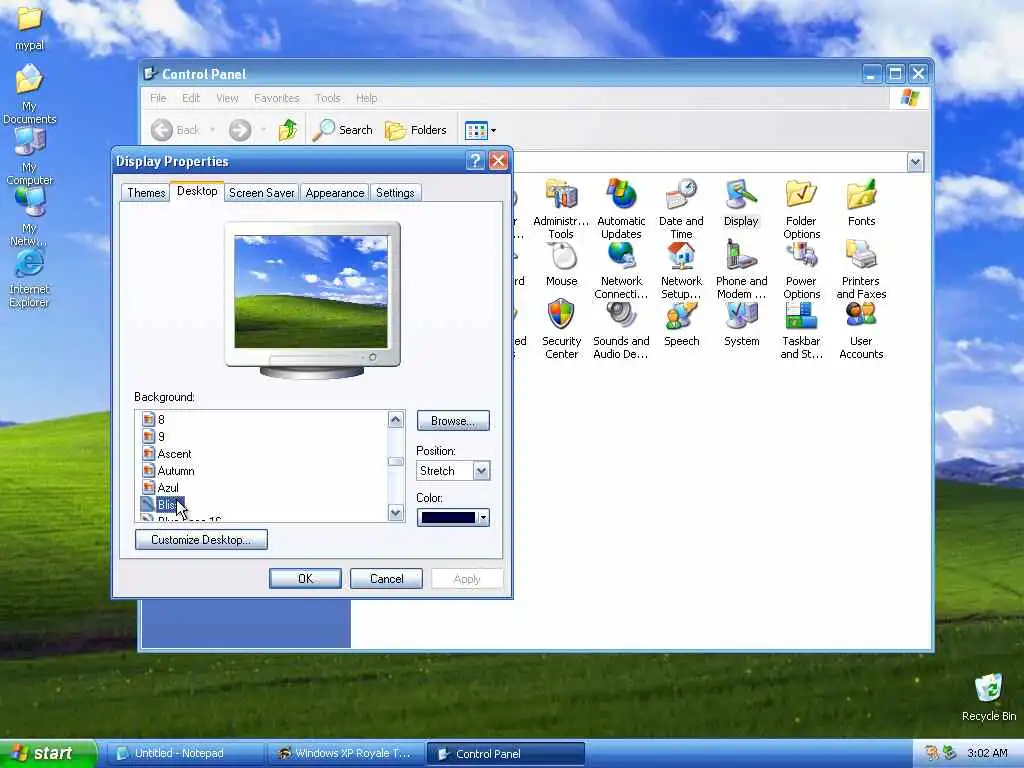Click the Up folder toolbar icon
Screen dimensions: 1024x768
pos(288,130)
